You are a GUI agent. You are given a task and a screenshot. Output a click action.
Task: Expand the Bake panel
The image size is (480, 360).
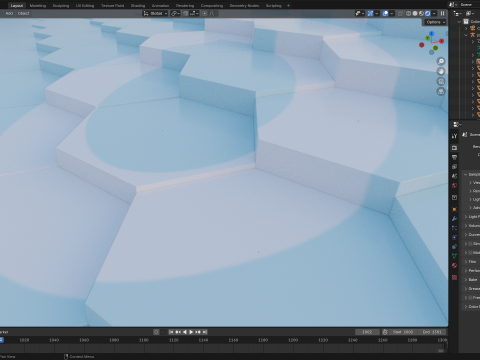471,280
